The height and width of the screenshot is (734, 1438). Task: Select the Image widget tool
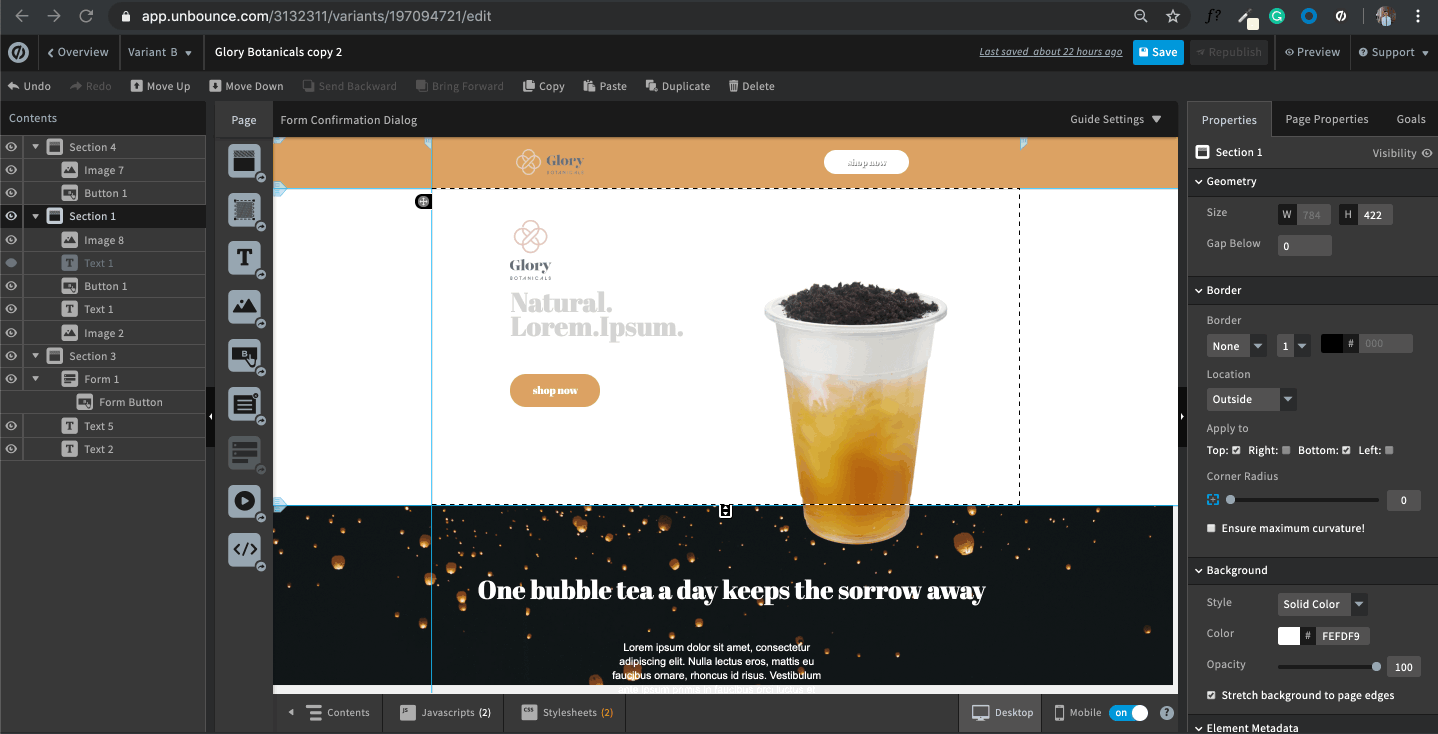coord(244,306)
